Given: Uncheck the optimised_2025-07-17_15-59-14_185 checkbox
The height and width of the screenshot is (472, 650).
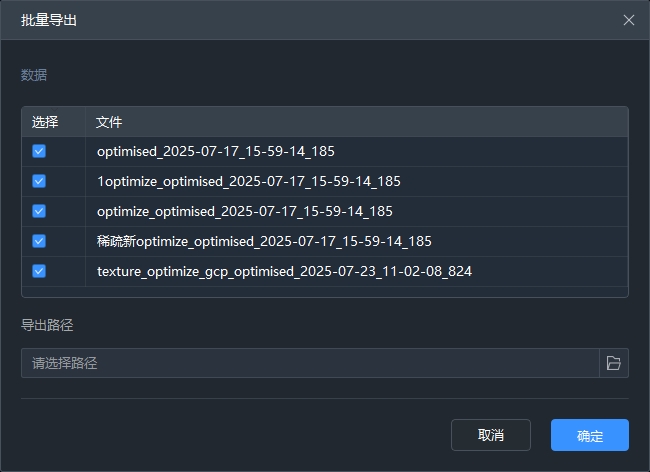Looking at the screenshot, I should 39,152.
